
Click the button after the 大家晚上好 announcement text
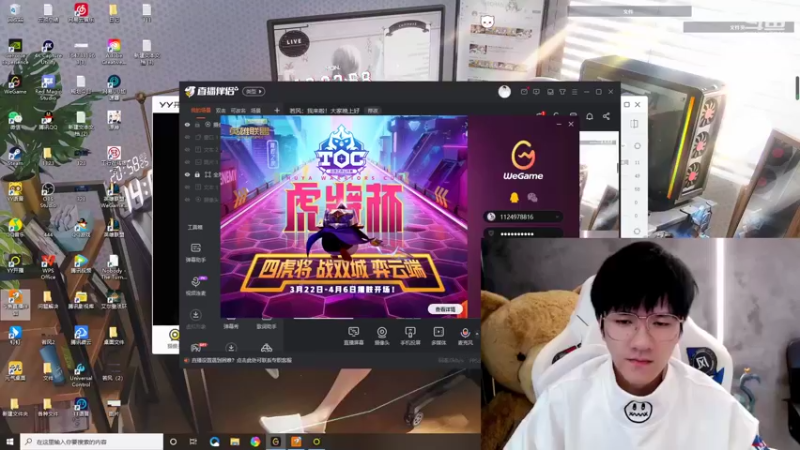[373, 110]
